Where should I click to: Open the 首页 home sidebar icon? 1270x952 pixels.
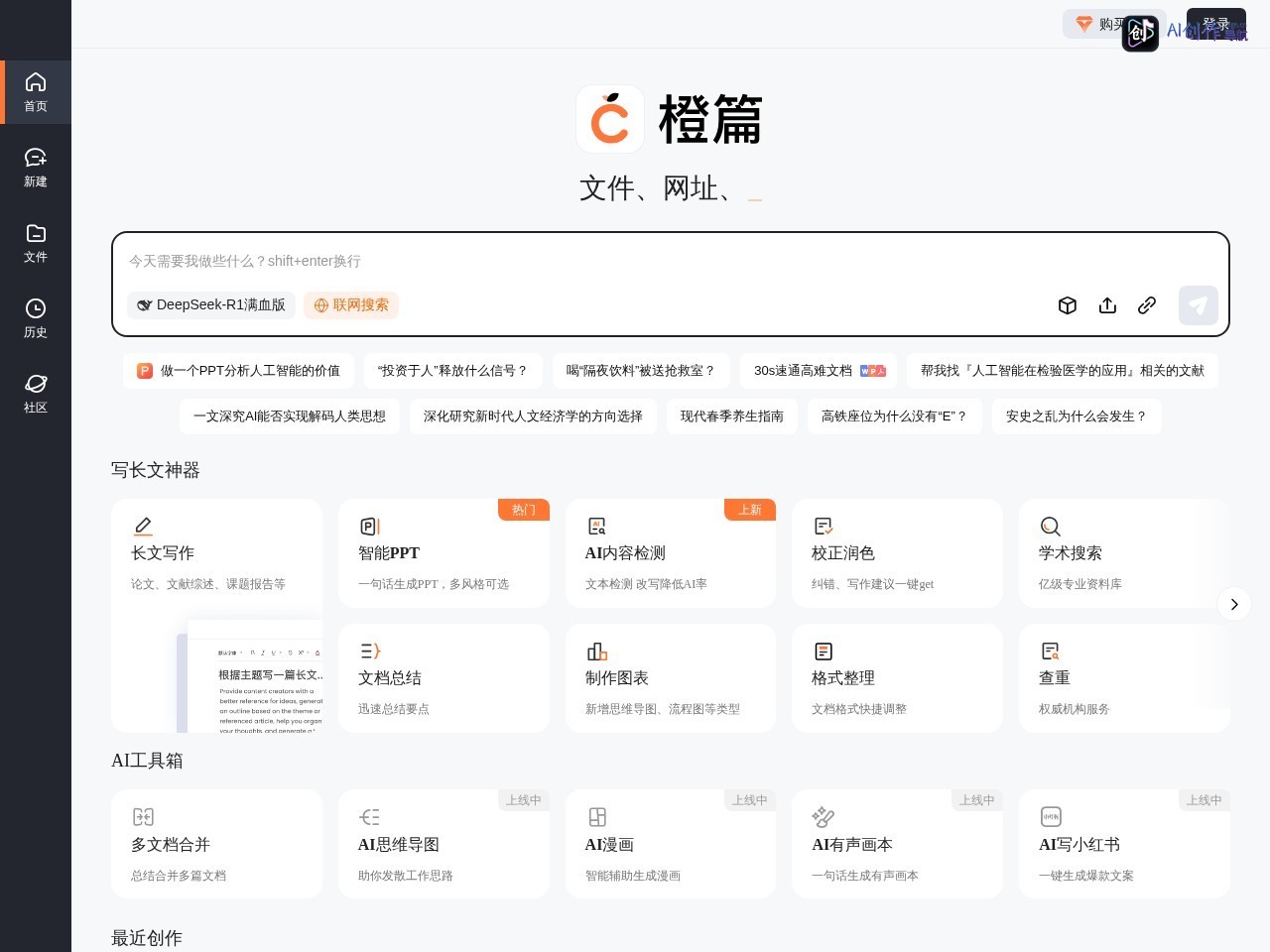[36, 82]
